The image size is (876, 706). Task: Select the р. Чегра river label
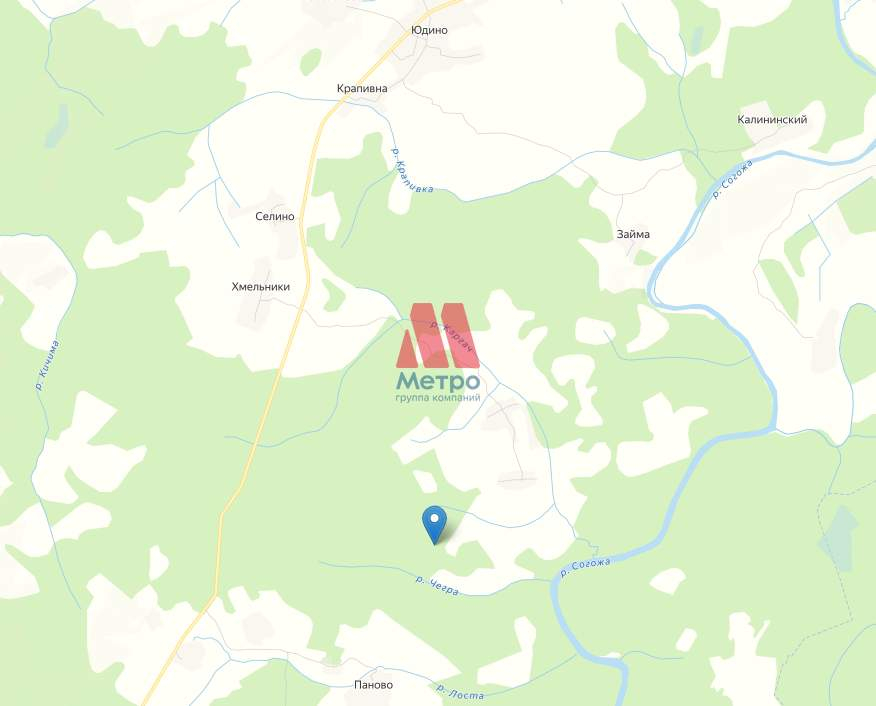point(438,586)
